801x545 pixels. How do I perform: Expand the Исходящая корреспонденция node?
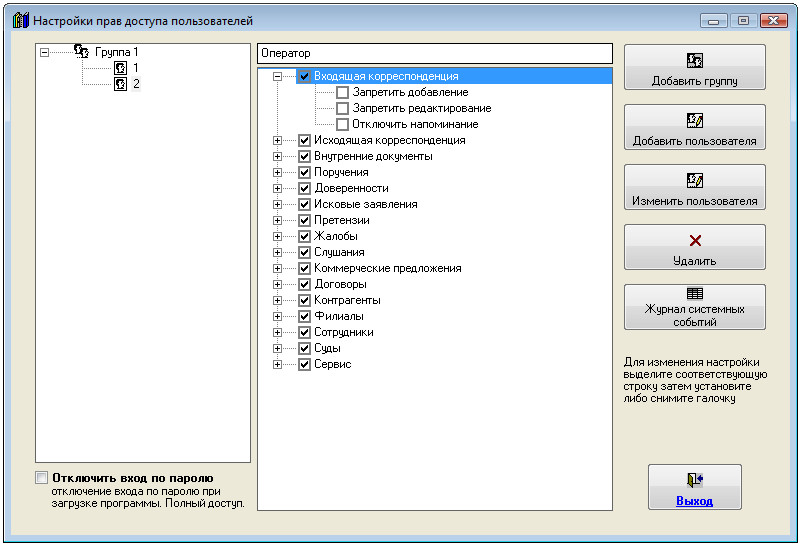pos(277,140)
